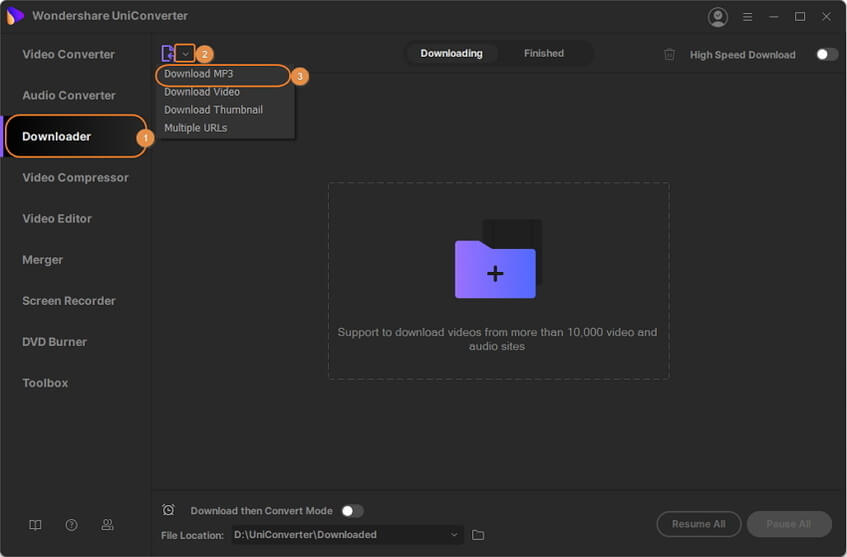Viewport: 847px width, 557px height.
Task: Switch to the Downloading tab
Action: [x=452, y=53]
